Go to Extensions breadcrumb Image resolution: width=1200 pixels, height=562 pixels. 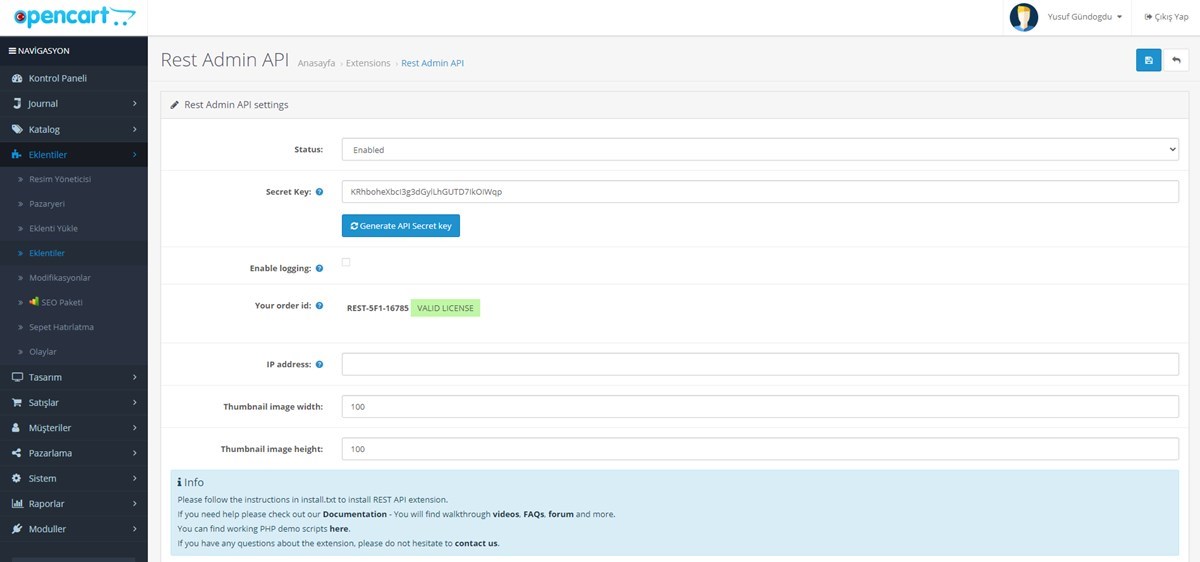coord(368,63)
